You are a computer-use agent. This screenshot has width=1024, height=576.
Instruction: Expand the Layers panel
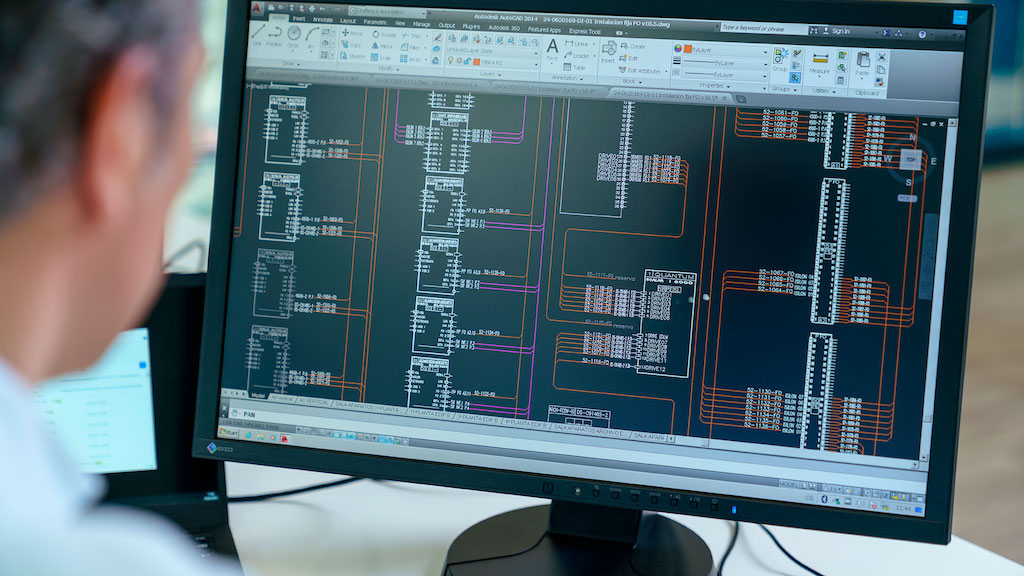coord(490,74)
